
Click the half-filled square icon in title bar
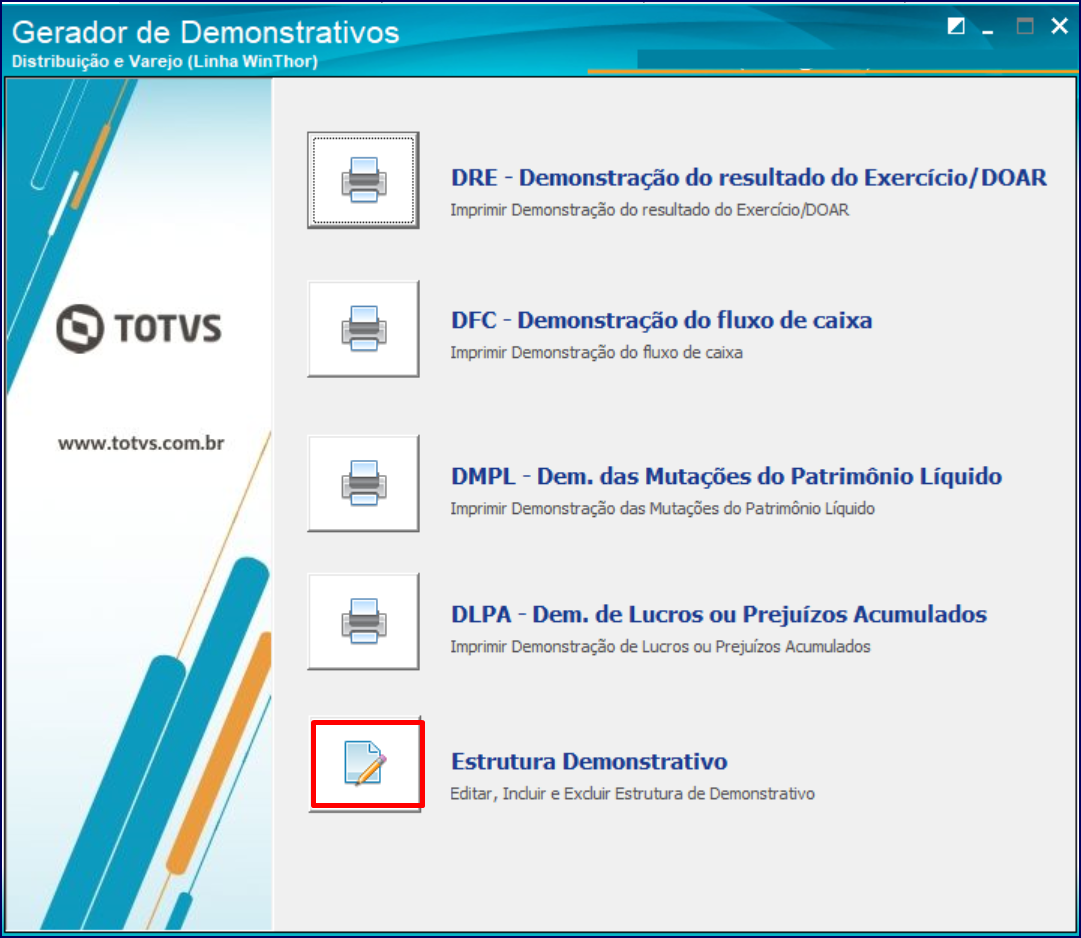pos(956,26)
